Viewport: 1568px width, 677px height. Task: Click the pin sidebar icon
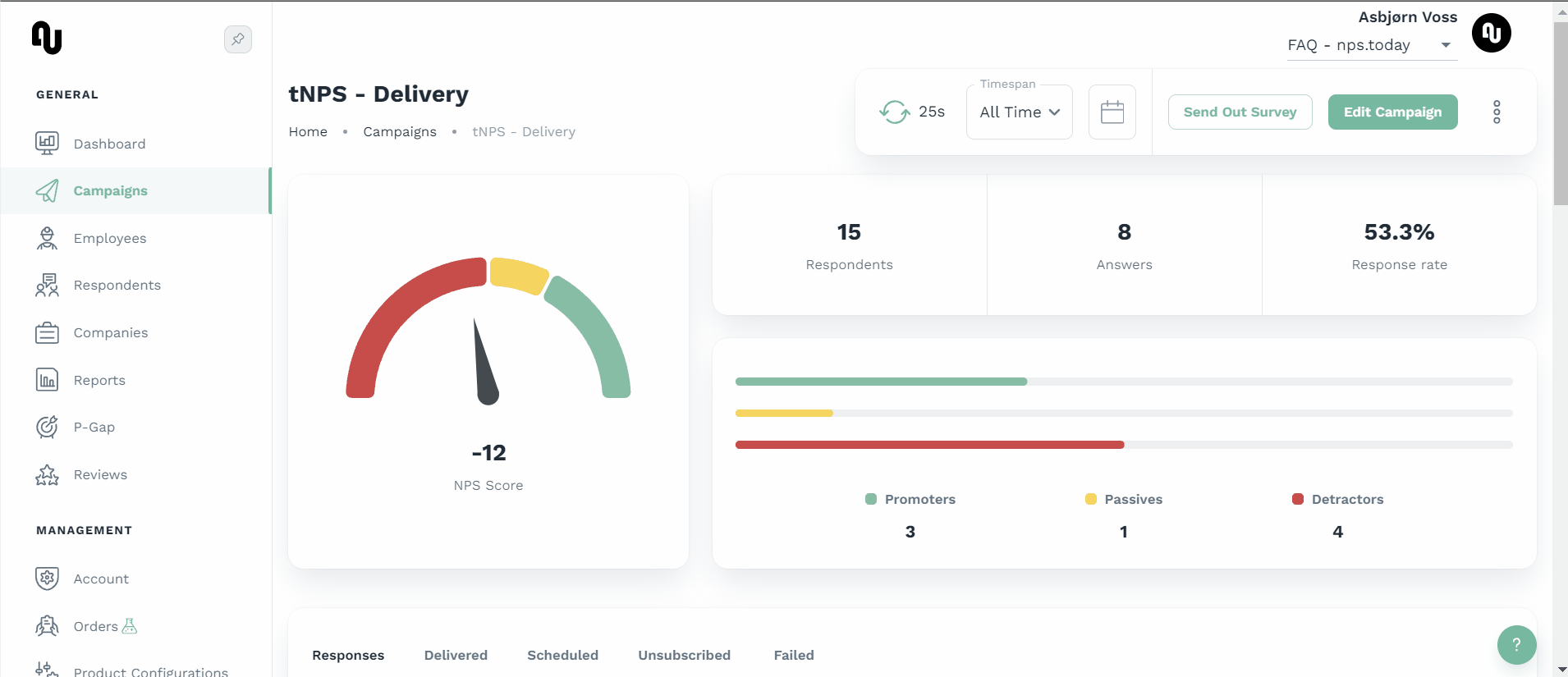point(238,39)
